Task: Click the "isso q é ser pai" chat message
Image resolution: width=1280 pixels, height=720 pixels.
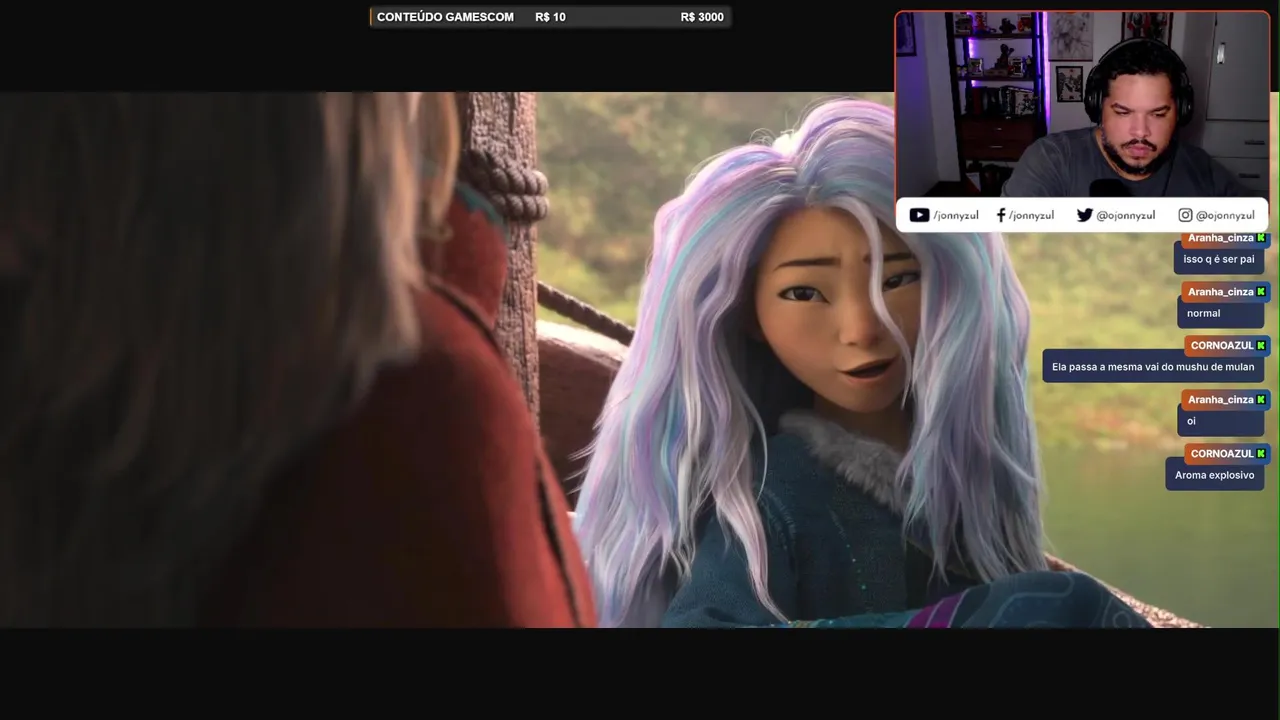Action: coord(1219,259)
